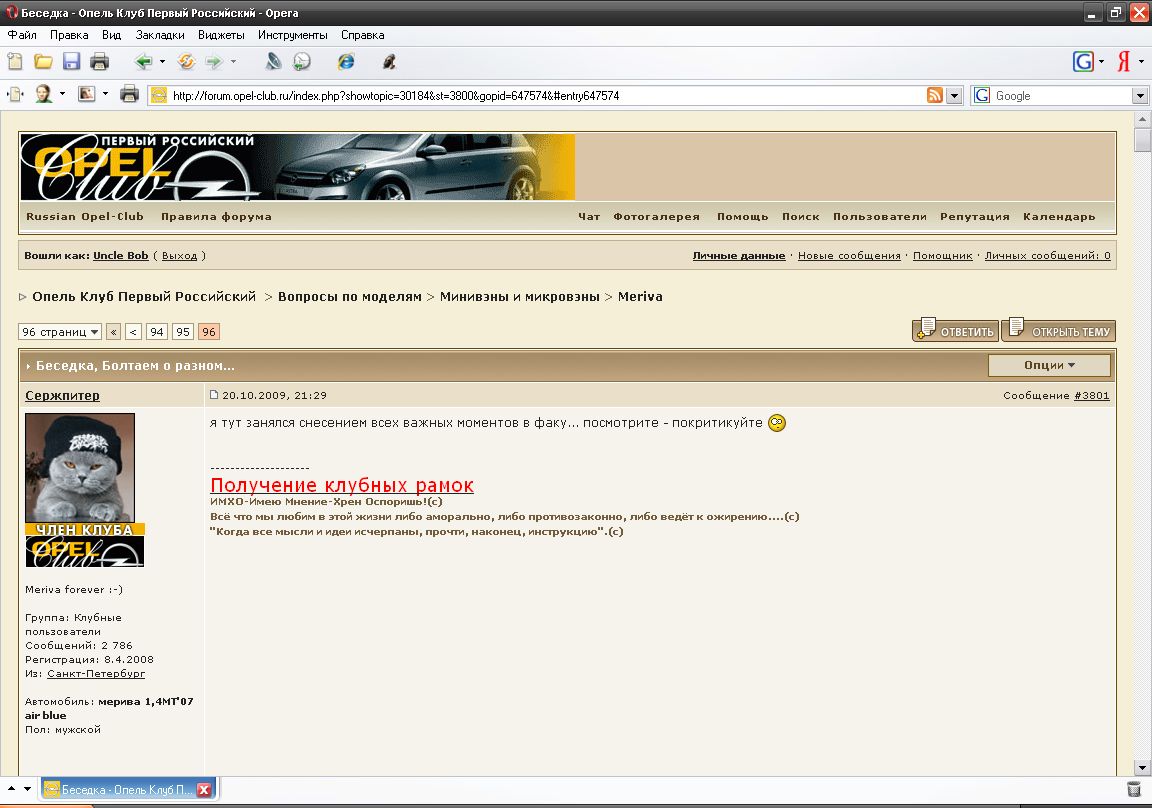Go back with the green left arrow
This screenshot has width=1152, height=808.
tap(144, 62)
